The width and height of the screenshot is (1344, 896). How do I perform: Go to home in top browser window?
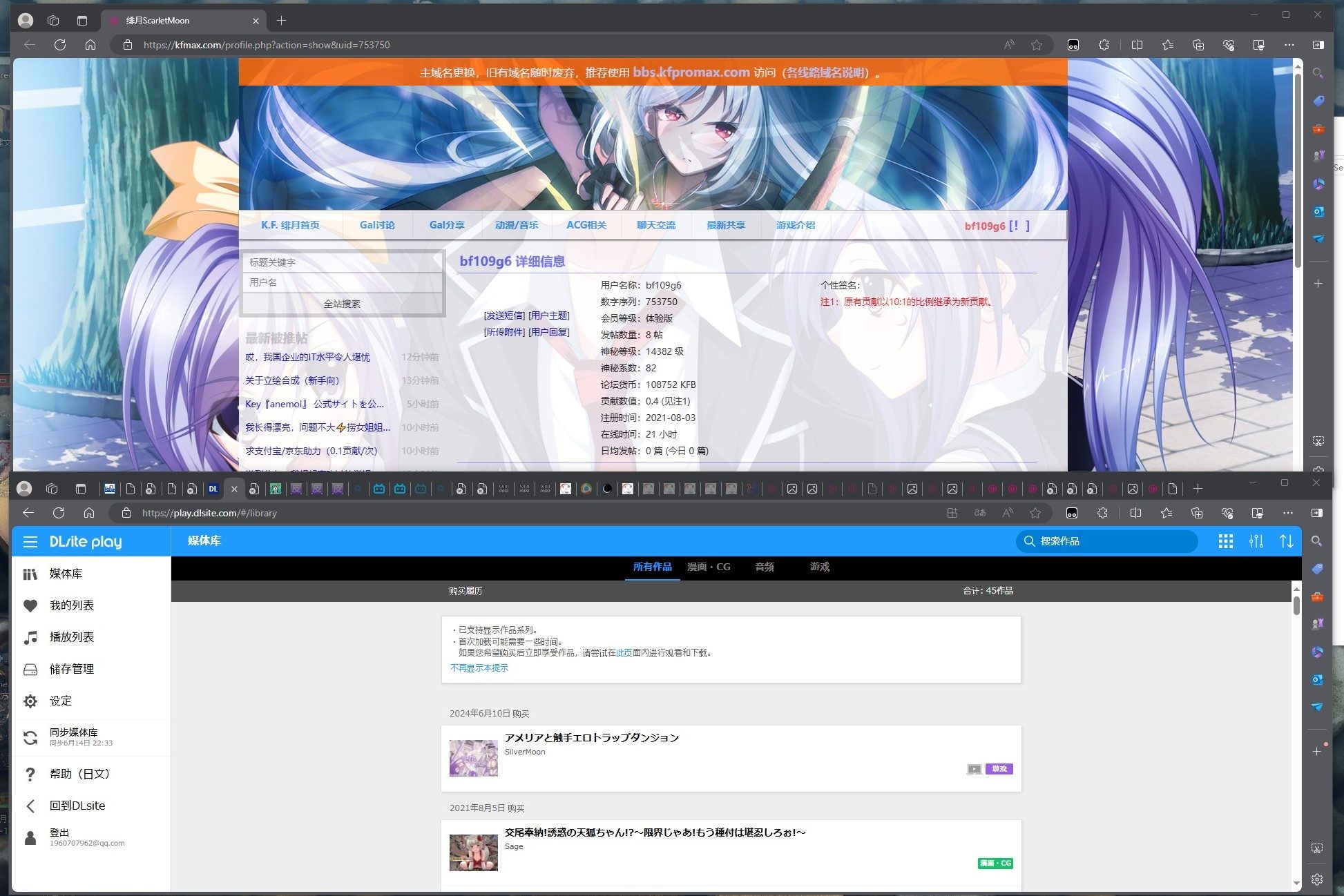click(x=90, y=45)
